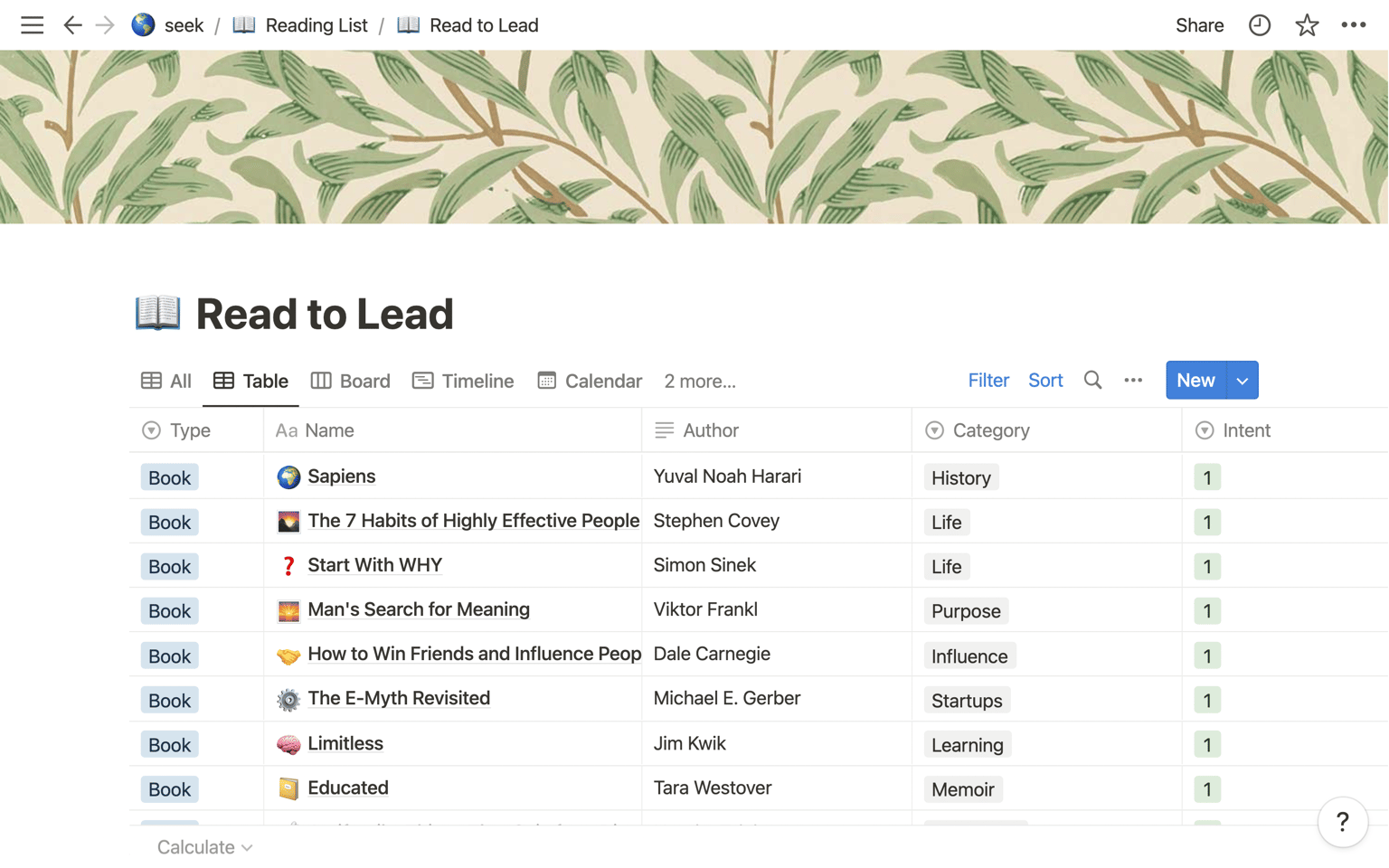Open the sidebar hamburger menu
Viewport: 1389px width, 868px height.
pyautogui.click(x=33, y=25)
